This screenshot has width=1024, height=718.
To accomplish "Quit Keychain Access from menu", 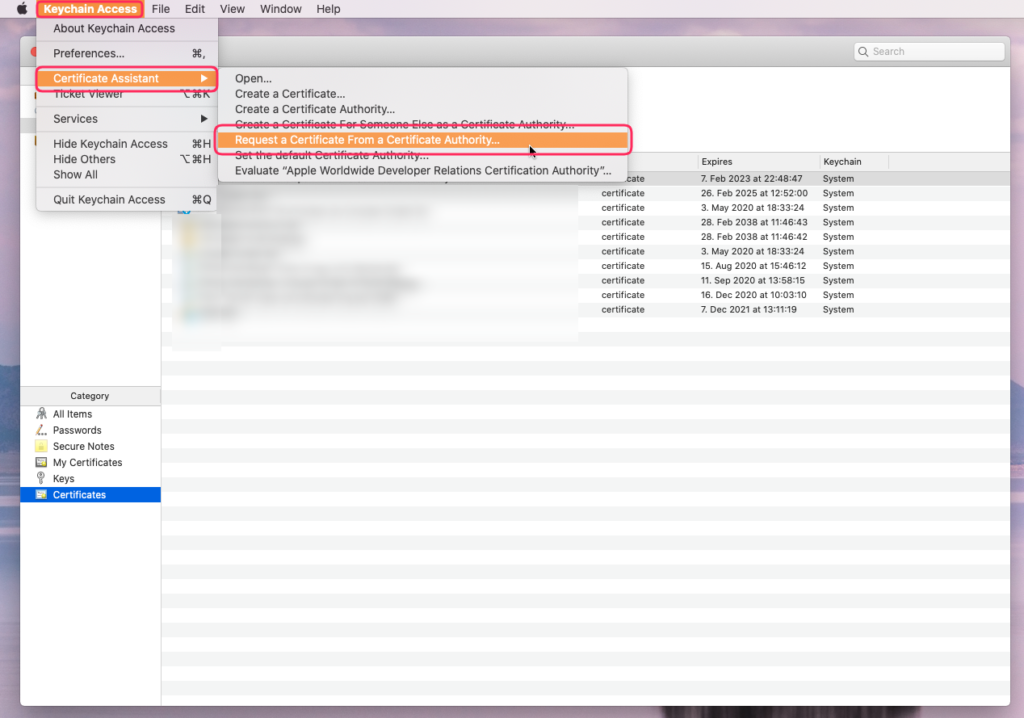I will coord(127,200).
